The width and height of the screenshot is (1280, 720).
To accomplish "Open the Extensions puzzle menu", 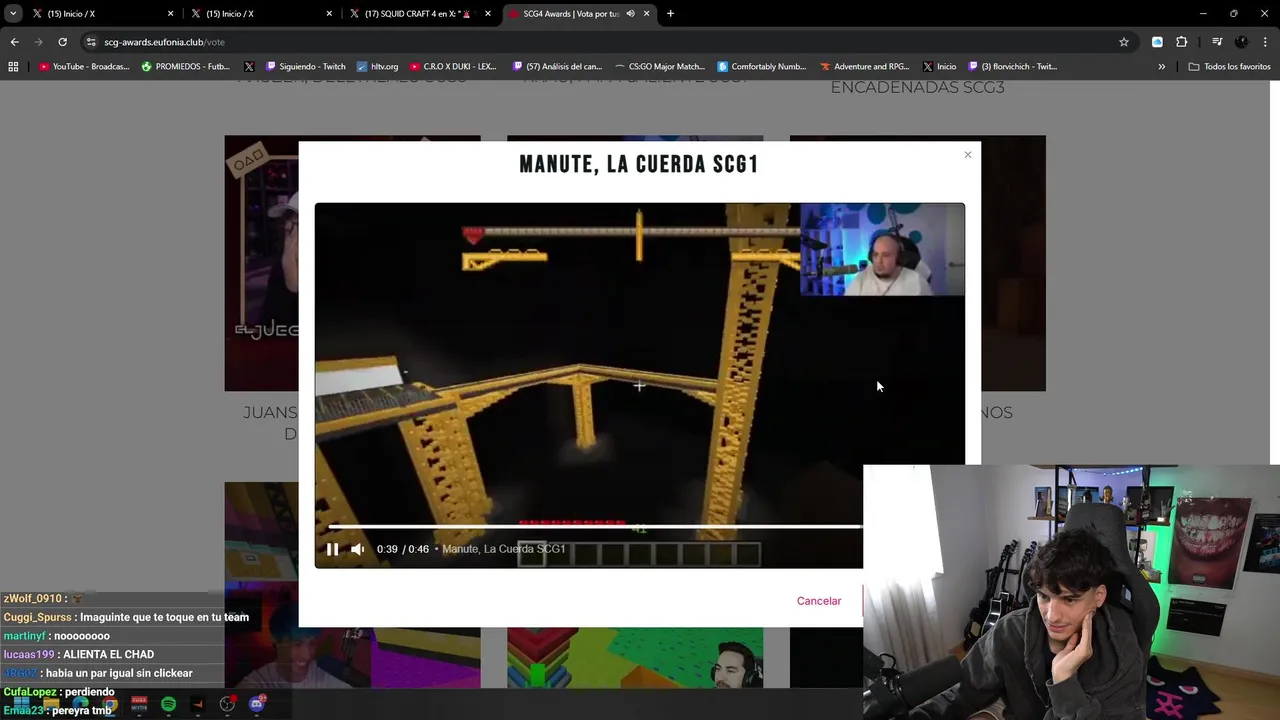I will (1182, 42).
